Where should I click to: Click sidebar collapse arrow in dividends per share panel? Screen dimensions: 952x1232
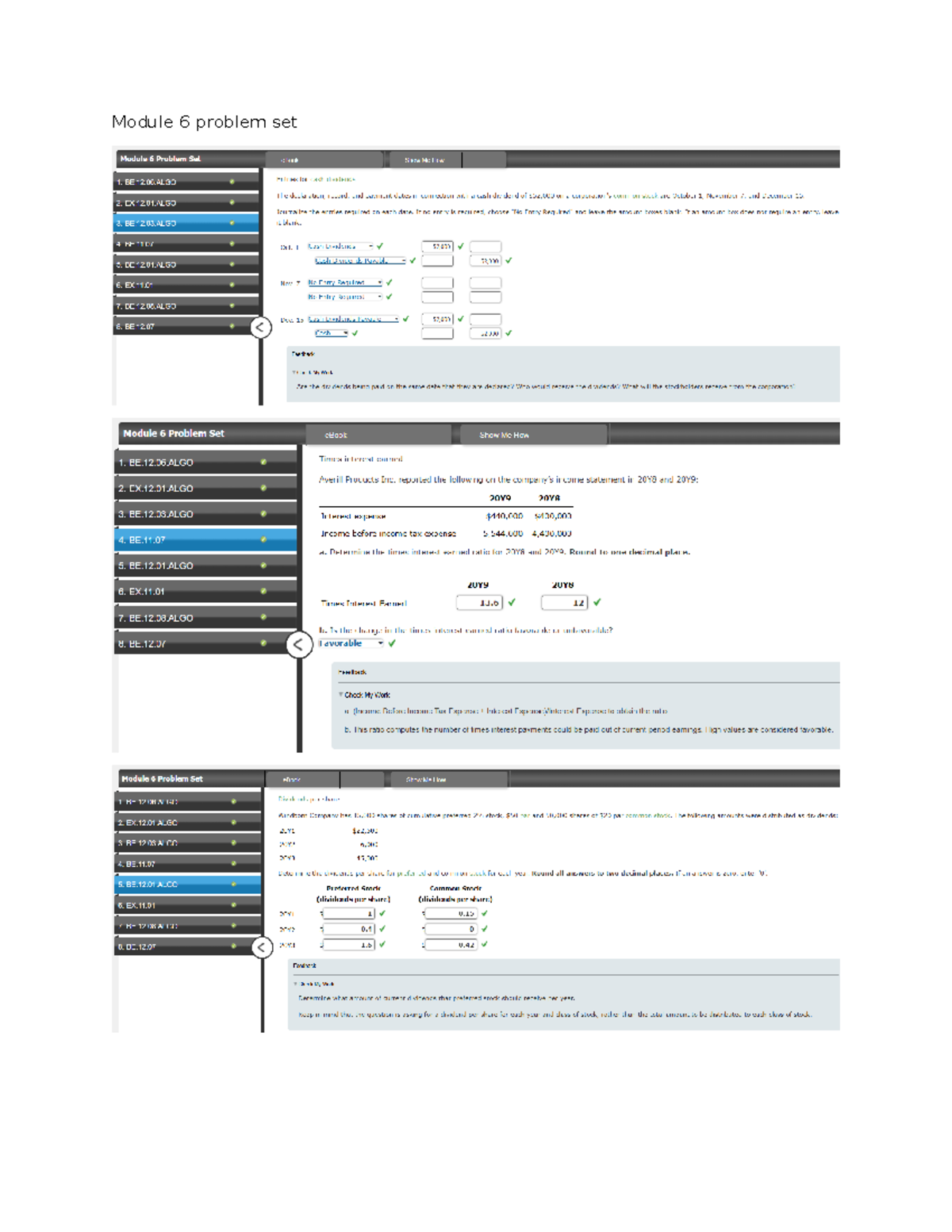262,947
